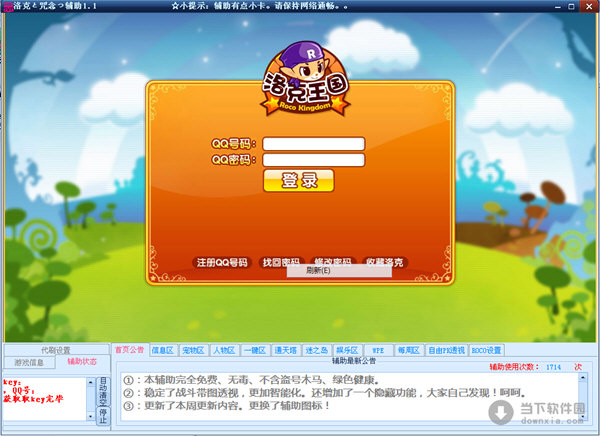Open the 修改密码 link
600x436 pixels.
[x=333, y=261]
